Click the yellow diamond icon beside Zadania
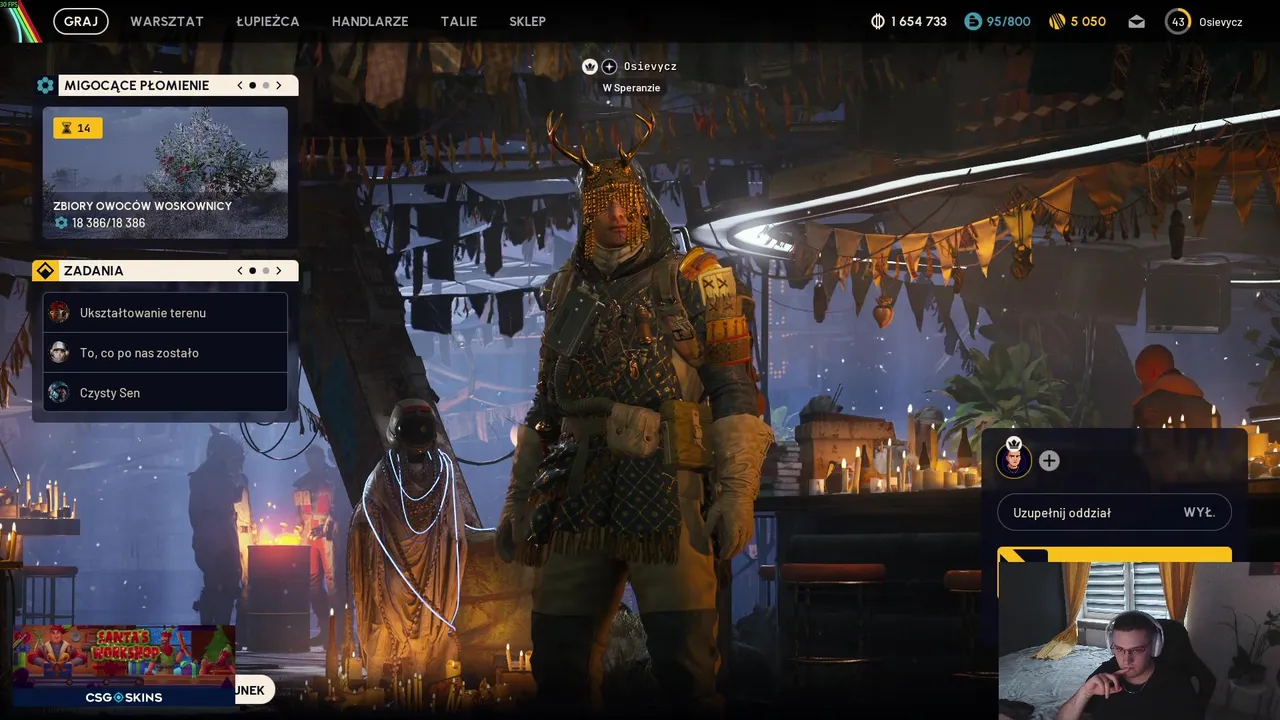 click(x=45, y=271)
